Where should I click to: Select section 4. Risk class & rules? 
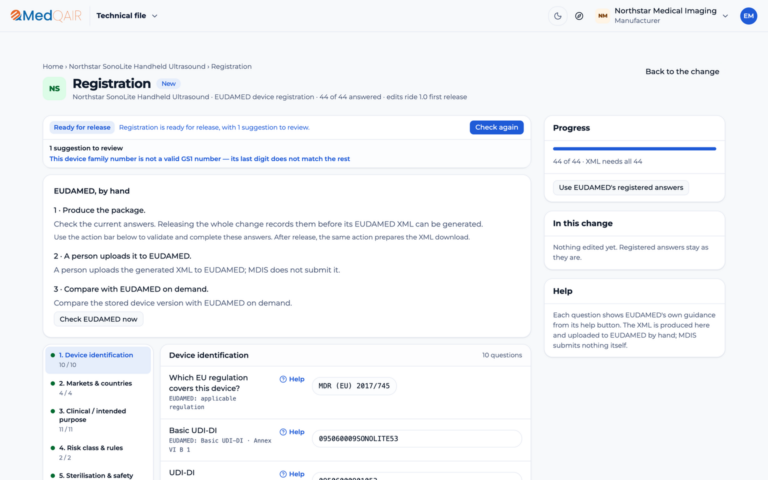click(98, 452)
